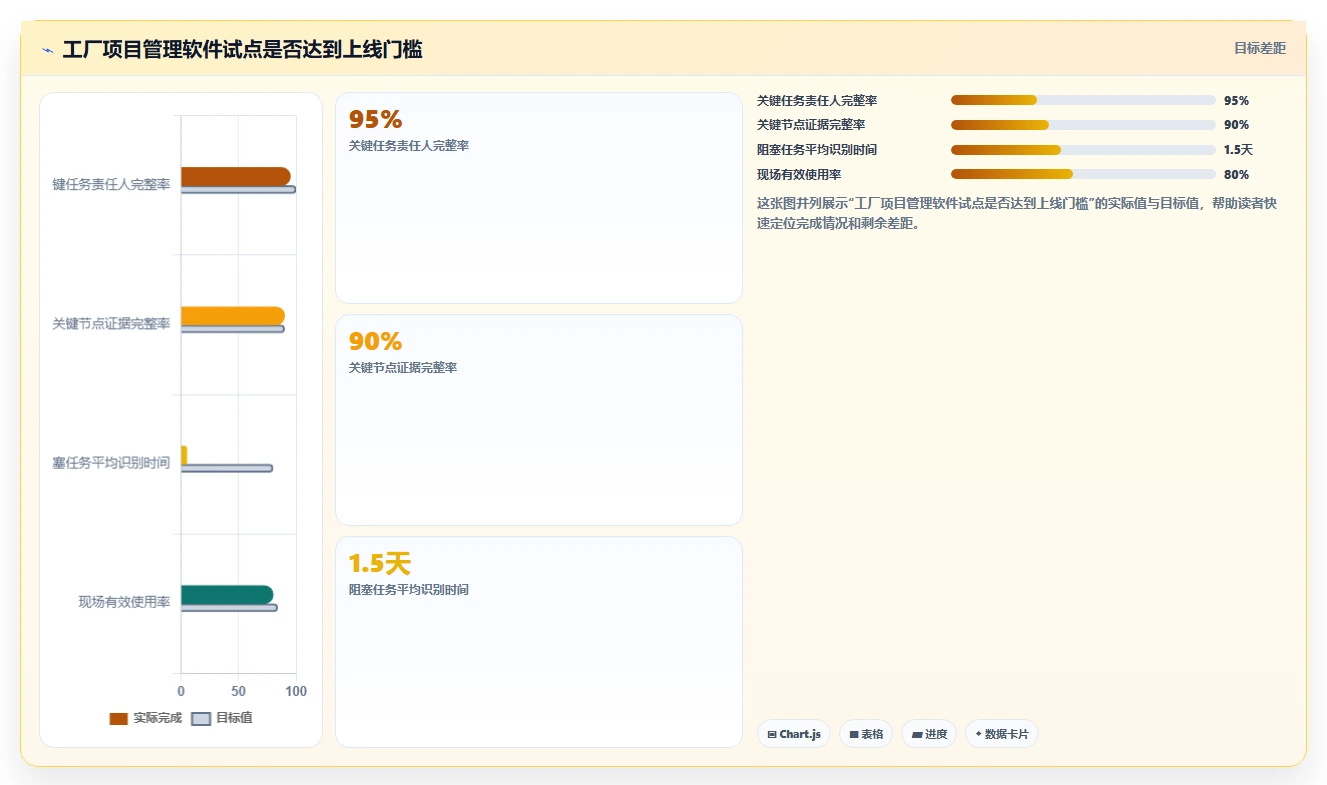Click the 数据卡片 tag
Screen dimensions: 1327x785
coord(1002,734)
